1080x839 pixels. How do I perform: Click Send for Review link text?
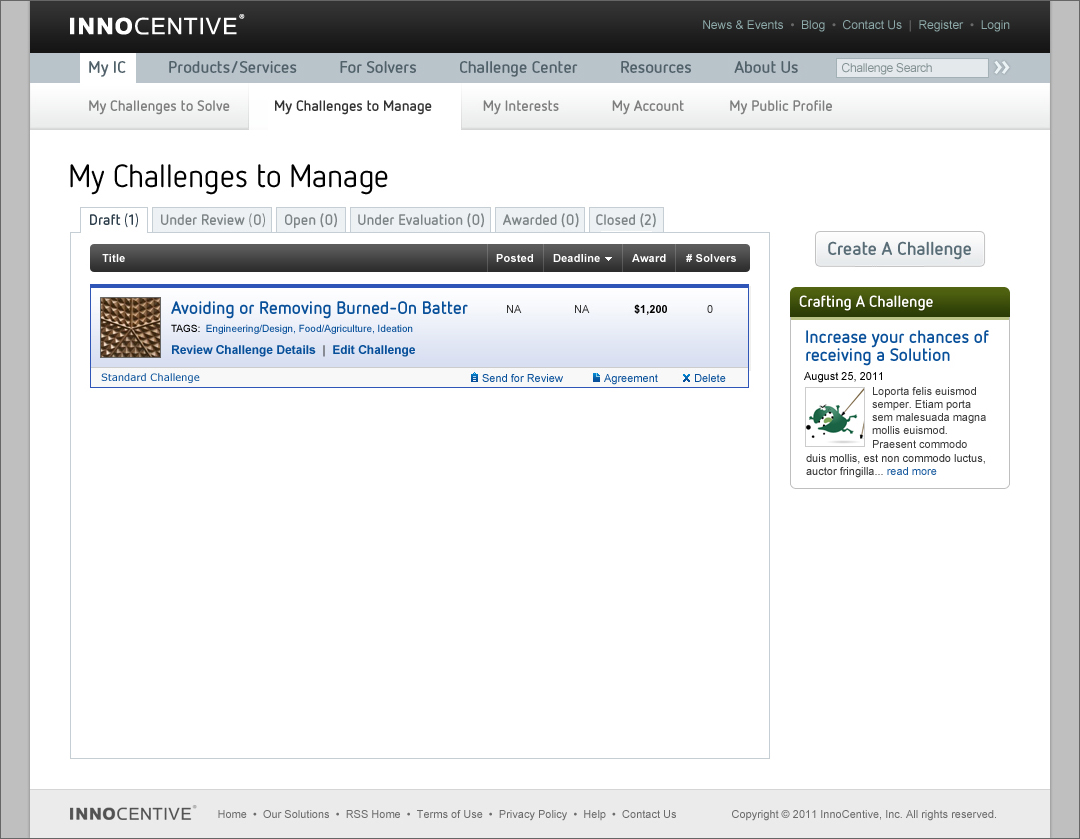[x=522, y=378]
